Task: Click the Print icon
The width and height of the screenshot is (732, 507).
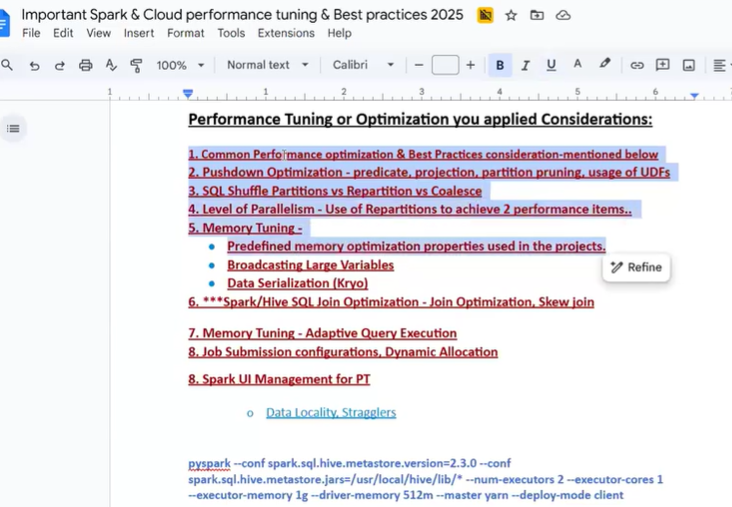Action: tap(85, 65)
